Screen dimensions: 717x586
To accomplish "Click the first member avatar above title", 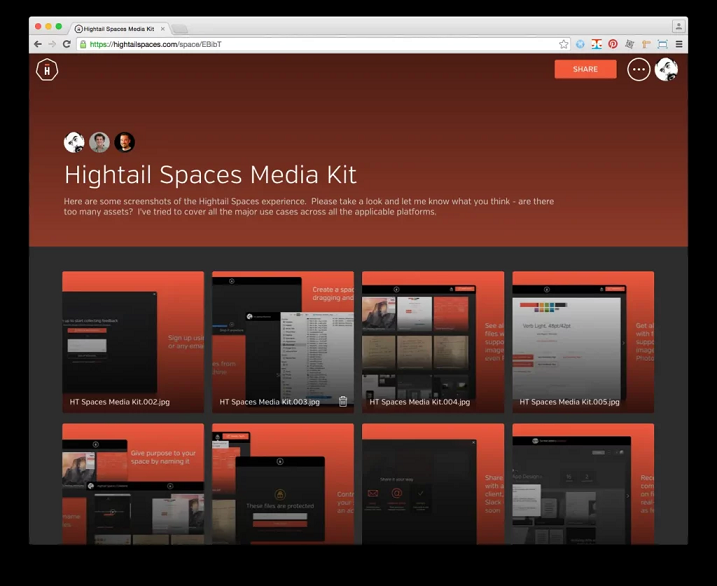I will pyautogui.click(x=74, y=142).
